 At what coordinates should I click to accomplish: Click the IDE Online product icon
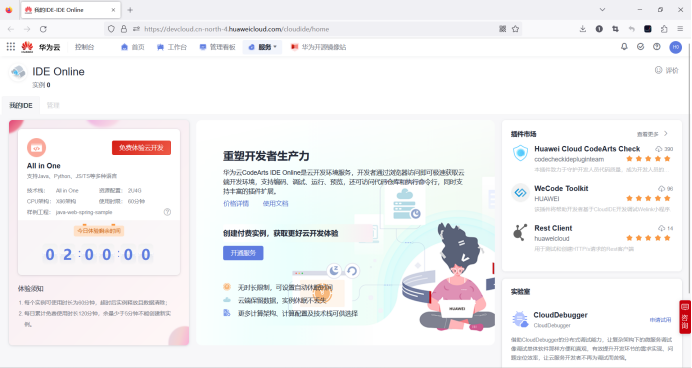[x=18, y=72]
